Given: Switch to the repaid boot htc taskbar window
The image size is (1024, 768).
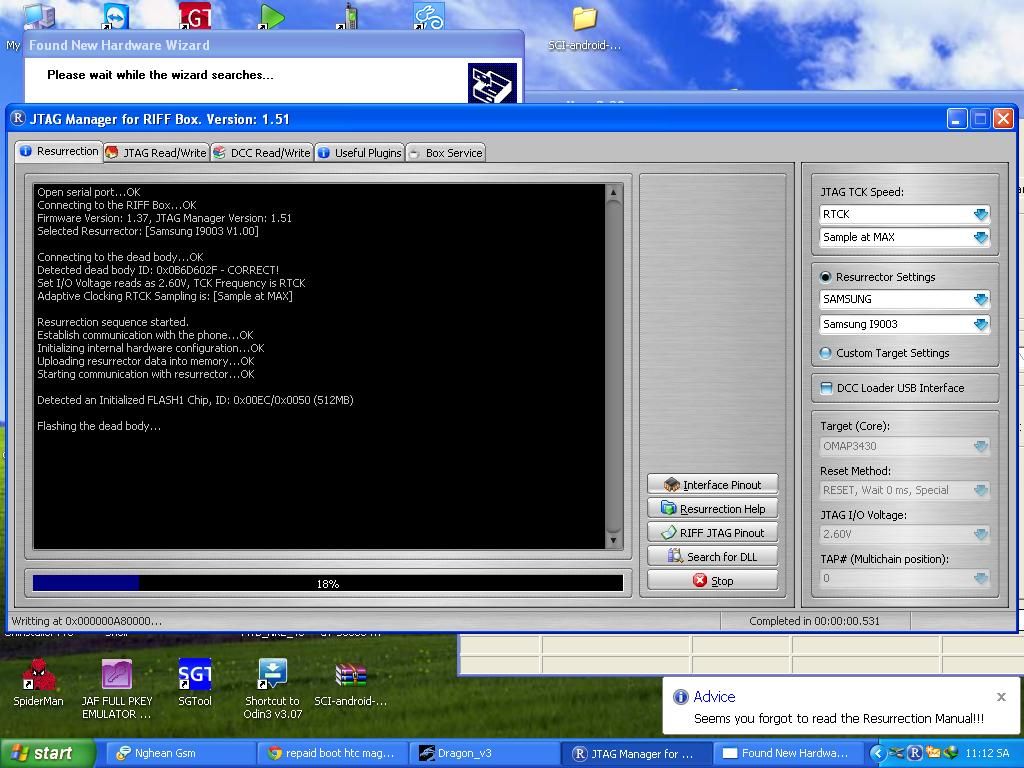Looking at the screenshot, I should (x=333, y=753).
